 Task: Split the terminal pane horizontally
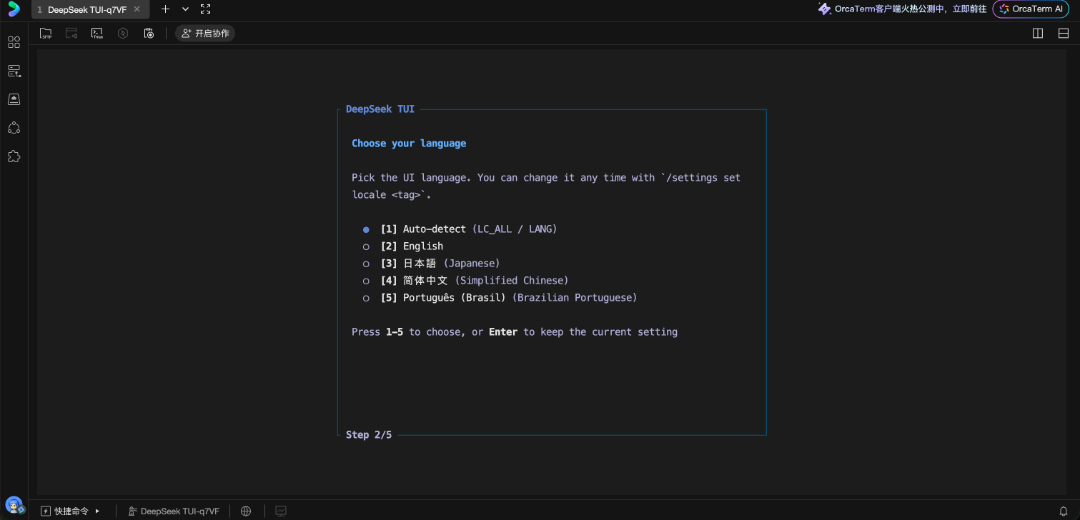point(1063,33)
